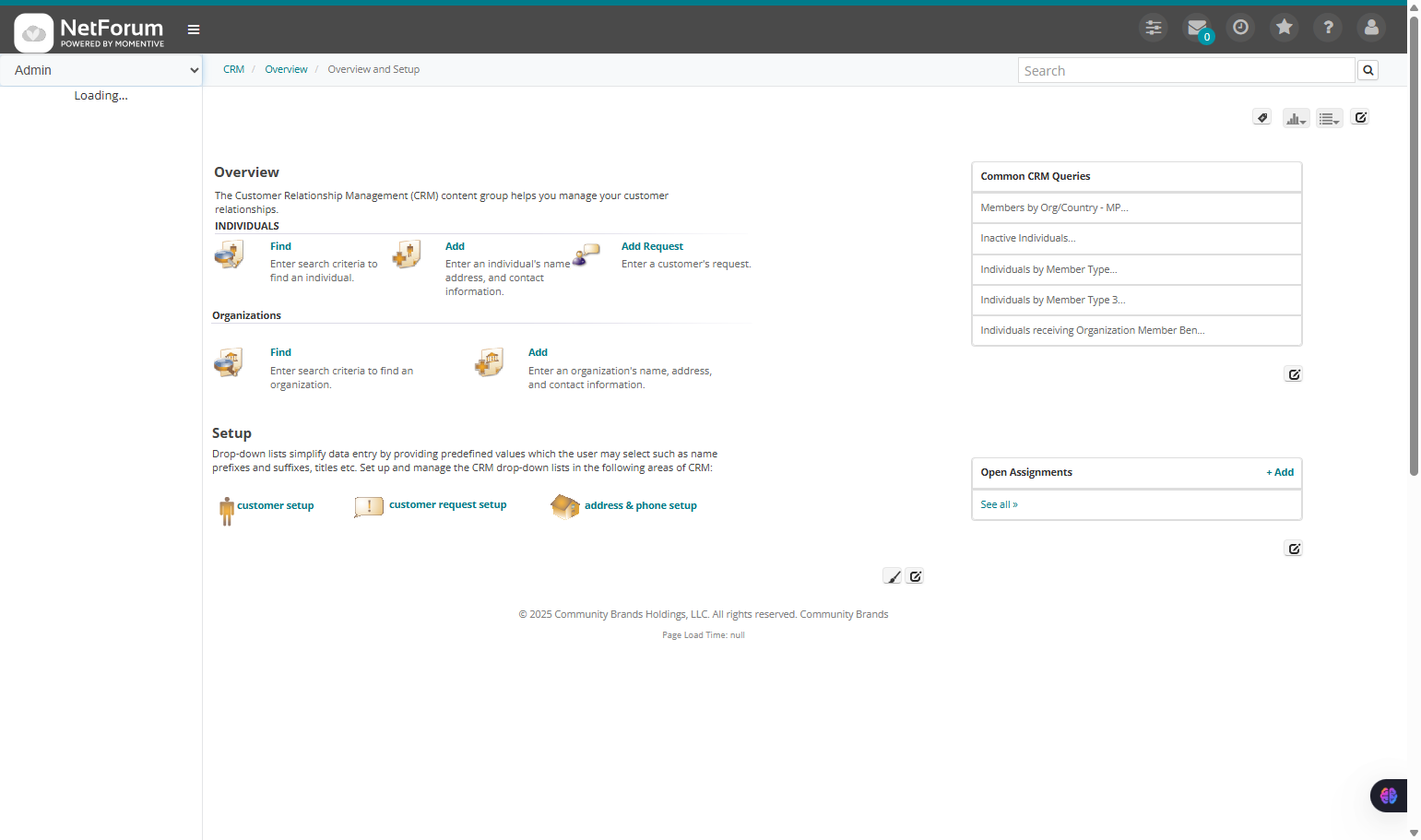Open the recent history clock icon

1241,28
